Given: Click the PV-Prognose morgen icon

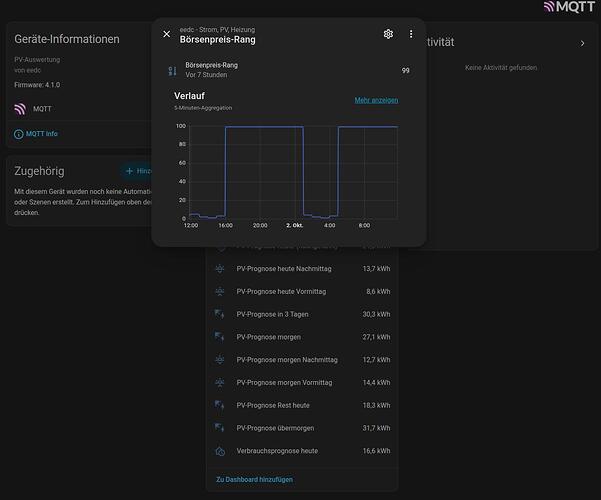Looking at the screenshot, I should pyautogui.click(x=220, y=337).
